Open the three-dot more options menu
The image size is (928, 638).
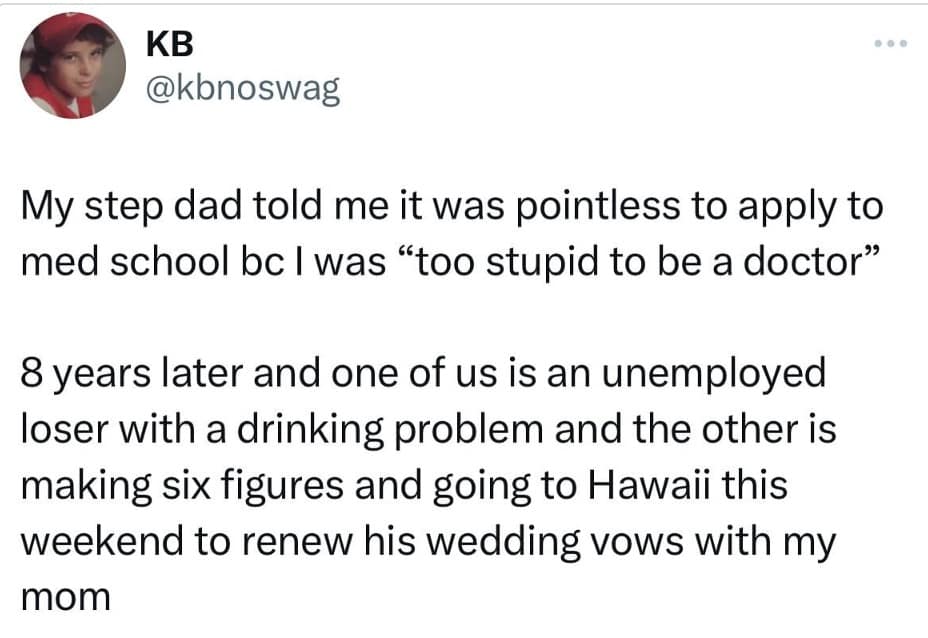click(x=887, y=46)
